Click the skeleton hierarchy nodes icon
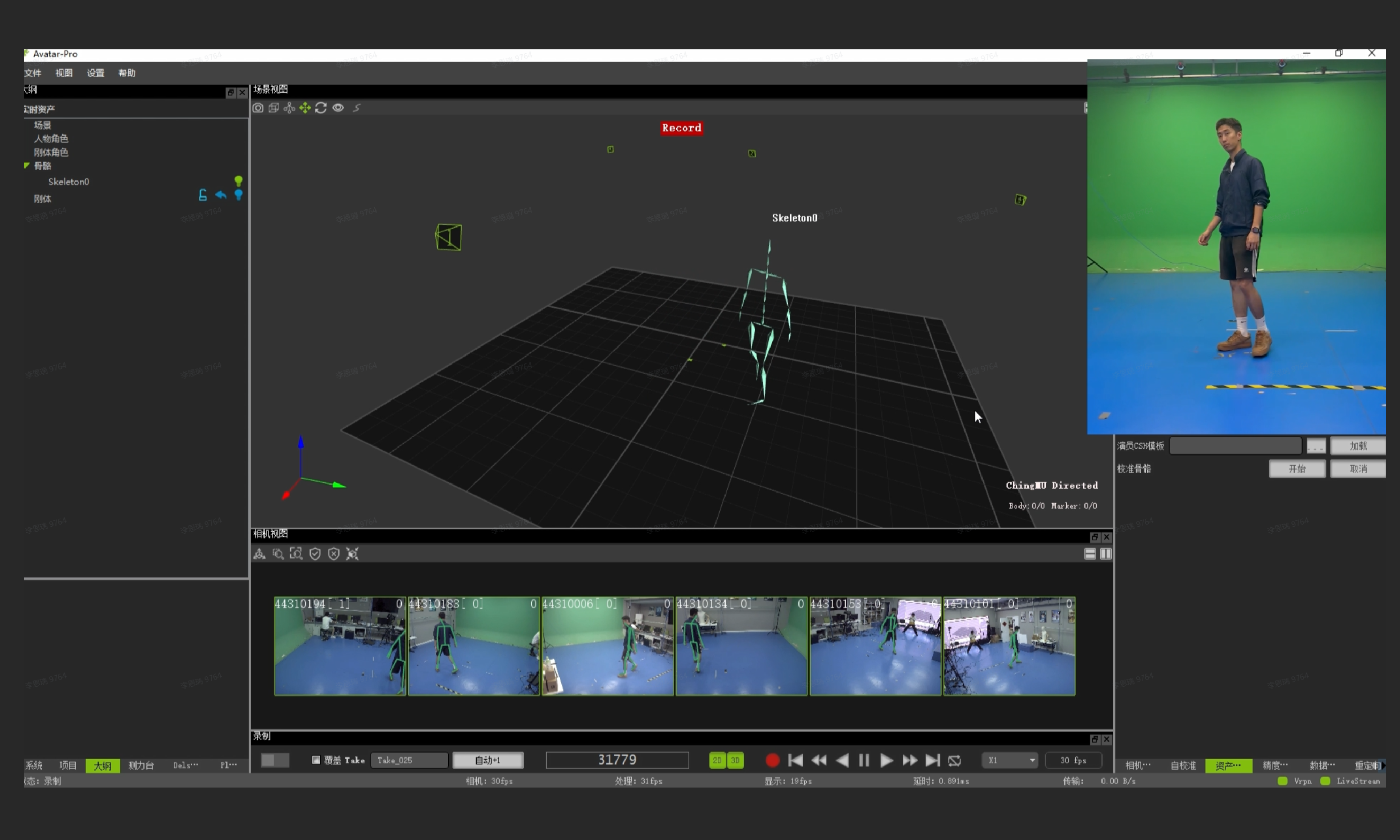Viewport: 1400px width, 840px height. pyautogui.click(x=289, y=107)
